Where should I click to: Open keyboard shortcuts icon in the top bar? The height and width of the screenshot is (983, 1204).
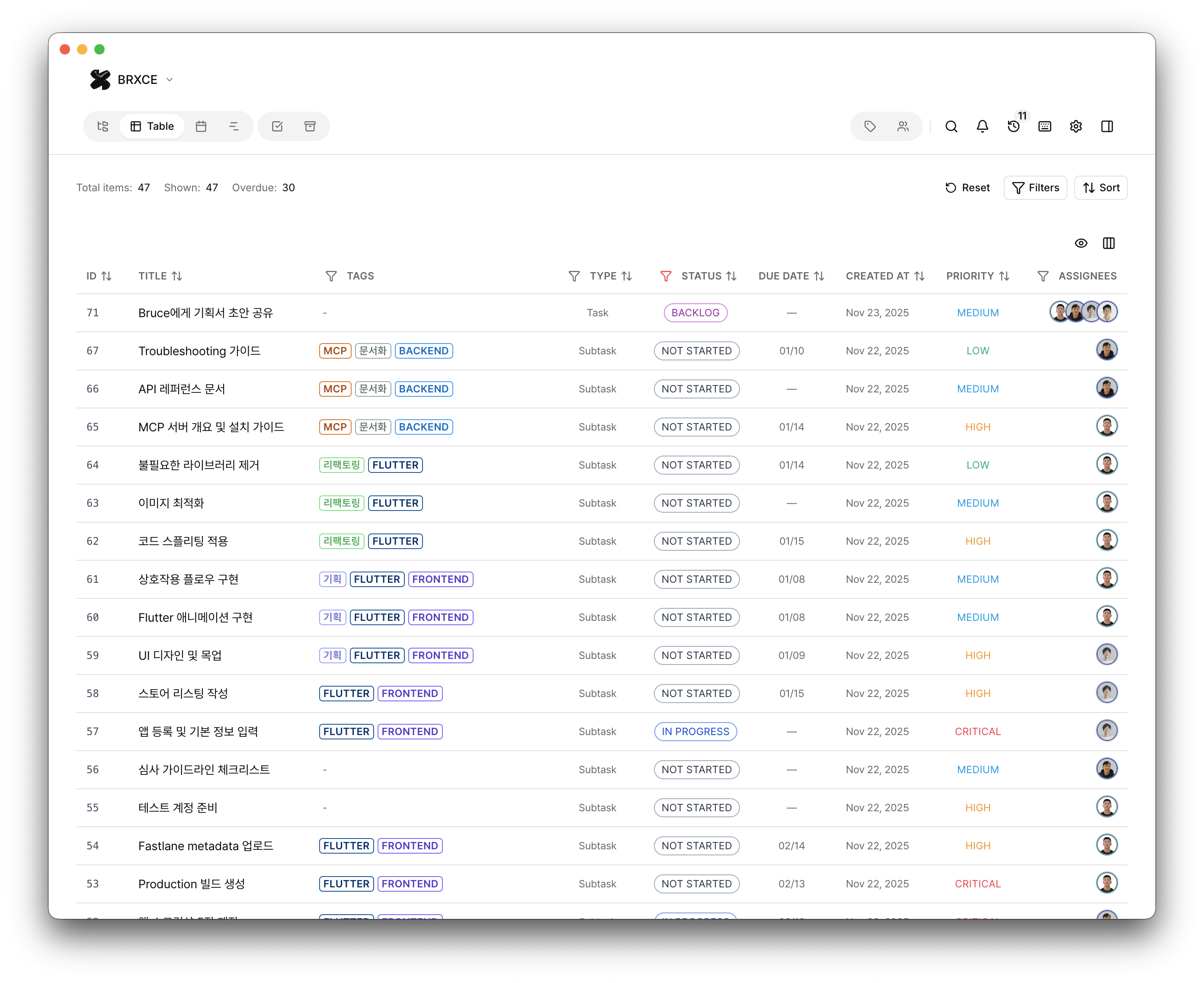(1045, 126)
